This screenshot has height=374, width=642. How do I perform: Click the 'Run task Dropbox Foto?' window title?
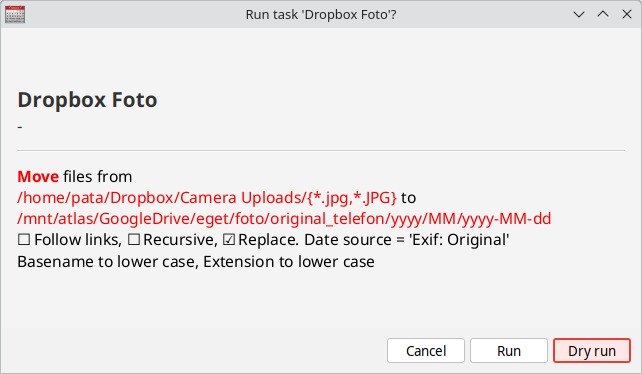[x=321, y=14]
